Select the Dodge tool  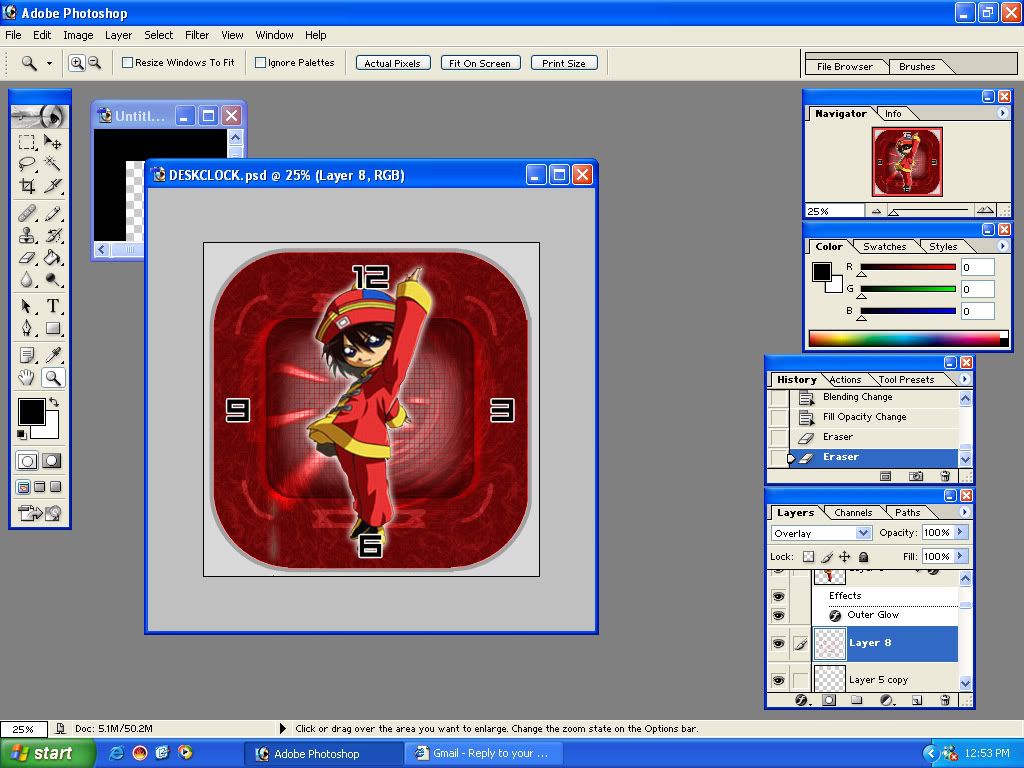click(53, 280)
